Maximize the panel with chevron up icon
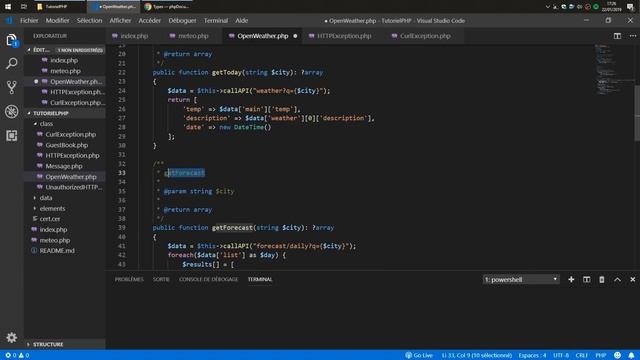This screenshot has height=360, width=640. [617, 280]
